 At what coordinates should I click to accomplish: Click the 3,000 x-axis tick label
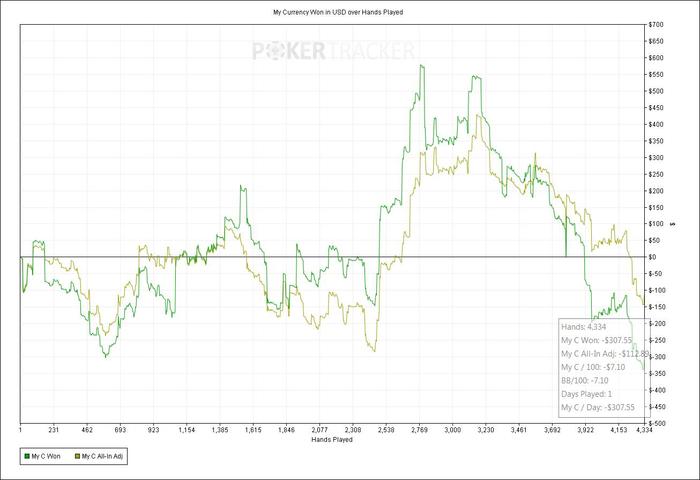coord(452,430)
